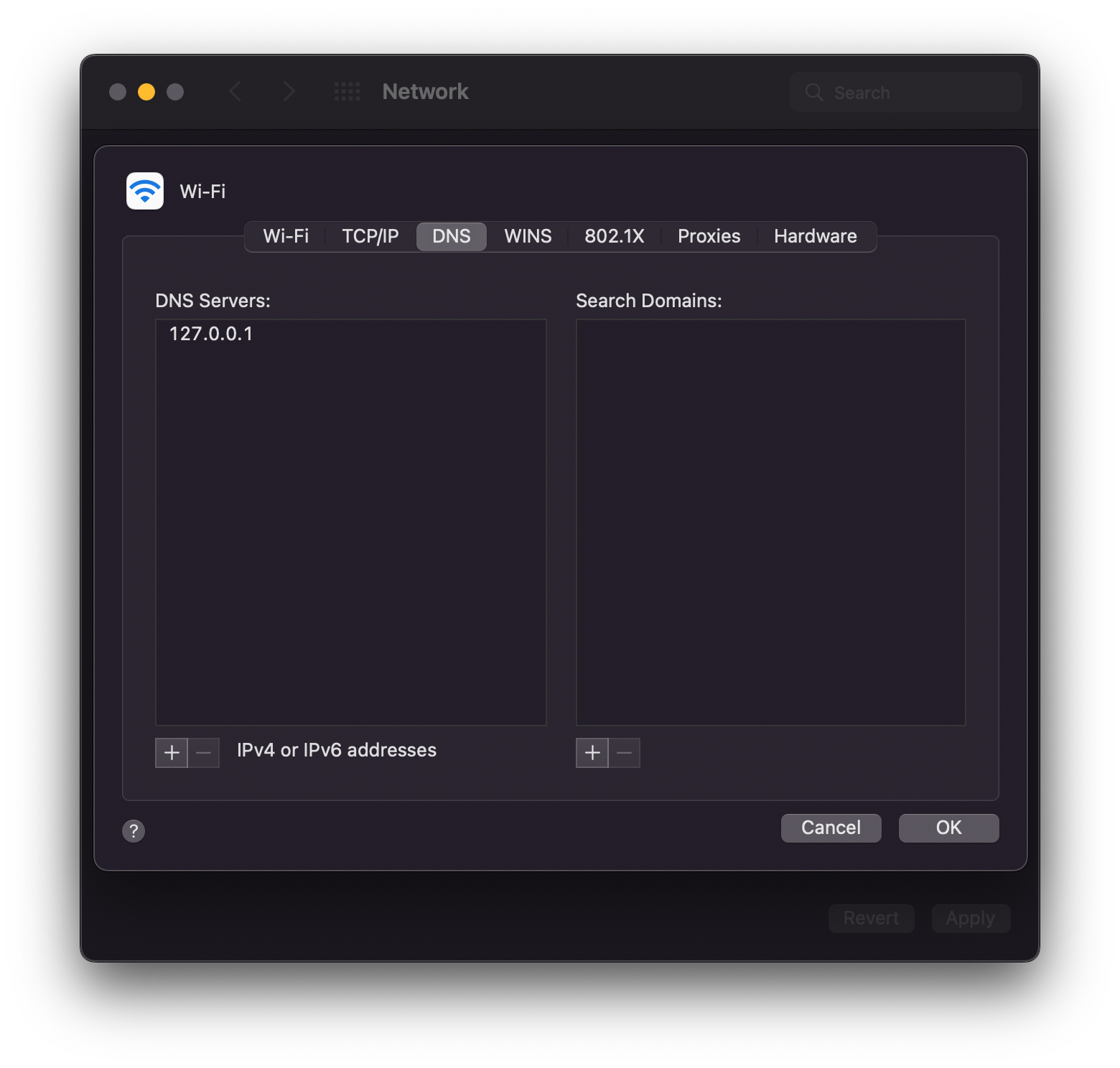Click the Apply button
This screenshot has height=1068, width=1120.
point(970,918)
